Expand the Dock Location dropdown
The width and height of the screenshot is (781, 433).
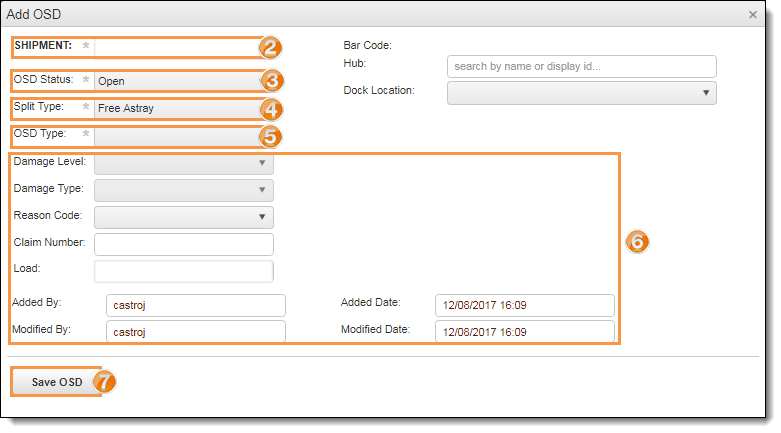(581, 93)
